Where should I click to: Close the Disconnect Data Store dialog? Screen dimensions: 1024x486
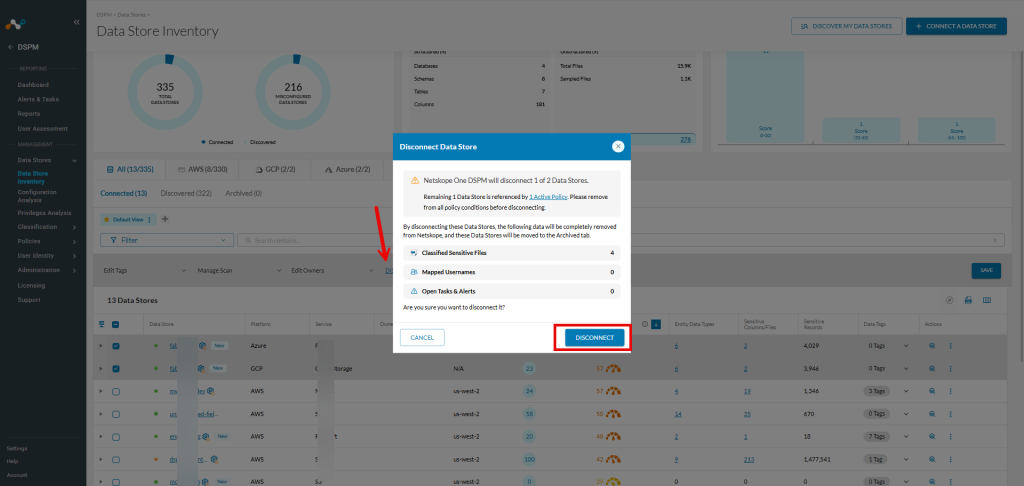point(618,147)
